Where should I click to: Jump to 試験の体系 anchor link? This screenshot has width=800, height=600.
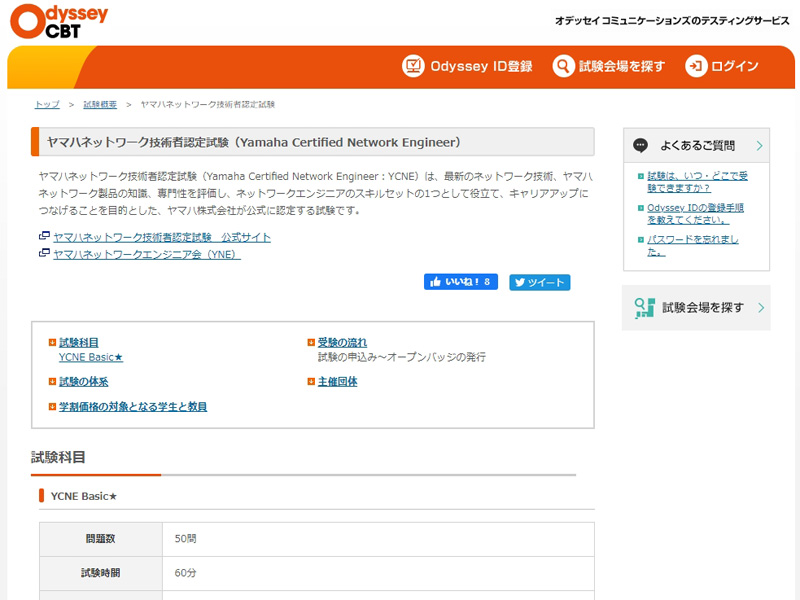click(x=84, y=382)
